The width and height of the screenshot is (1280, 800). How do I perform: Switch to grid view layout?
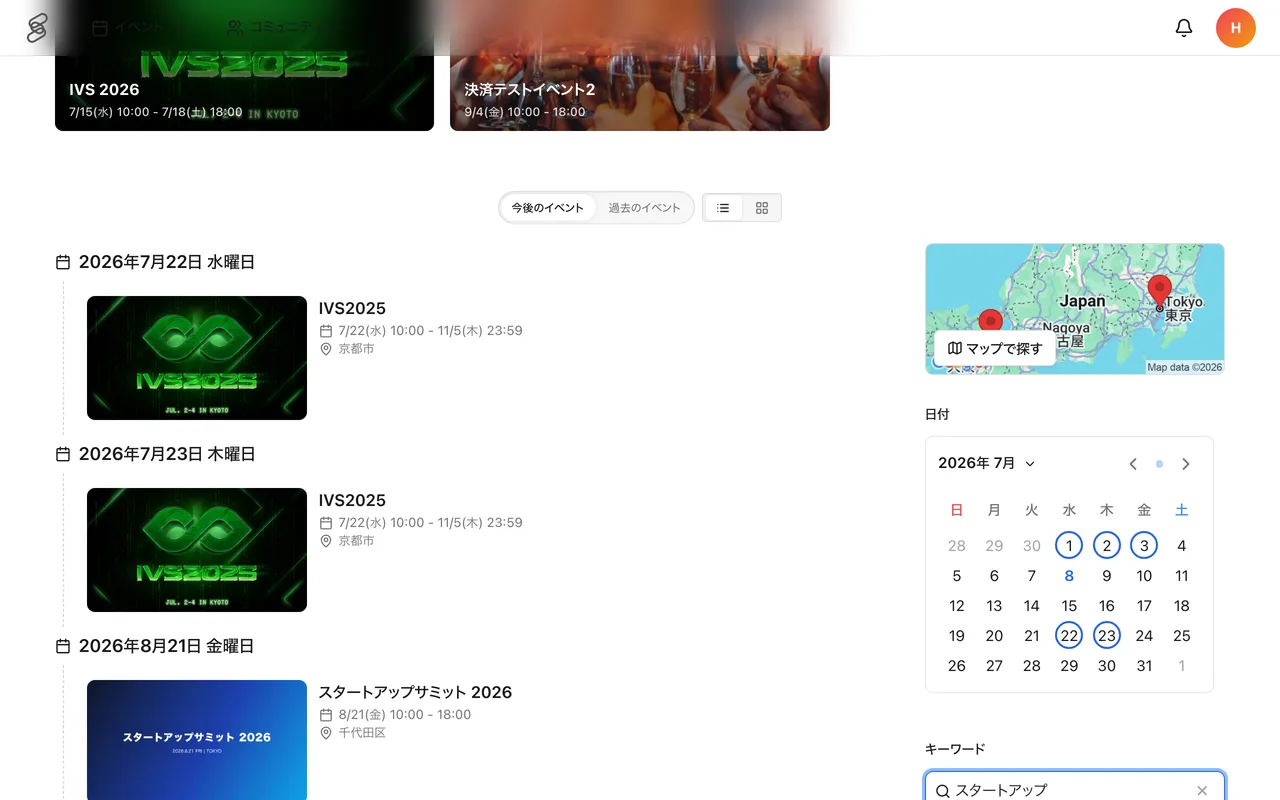click(x=762, y=208)
